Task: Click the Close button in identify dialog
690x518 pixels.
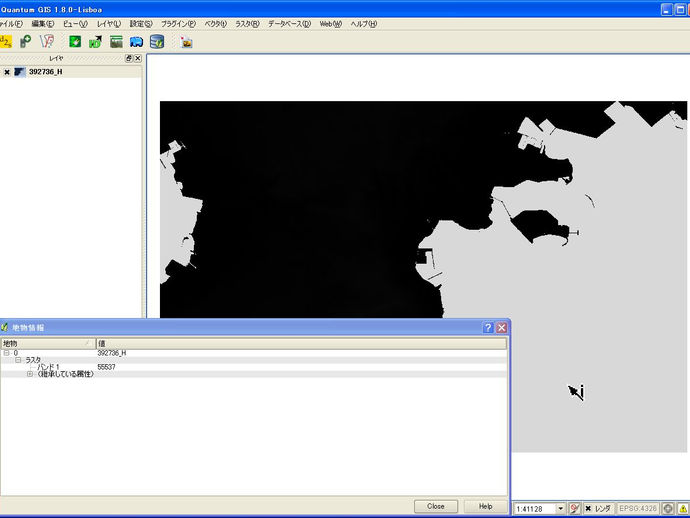Action: pyautogui.click(x=436, y=506)
